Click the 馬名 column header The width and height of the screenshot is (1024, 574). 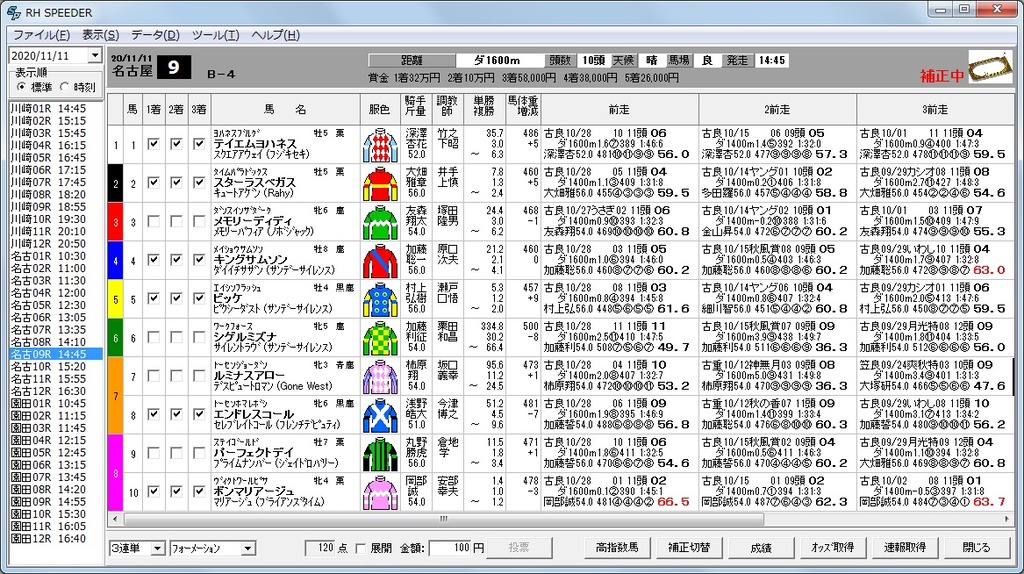[x=285, y=109]
